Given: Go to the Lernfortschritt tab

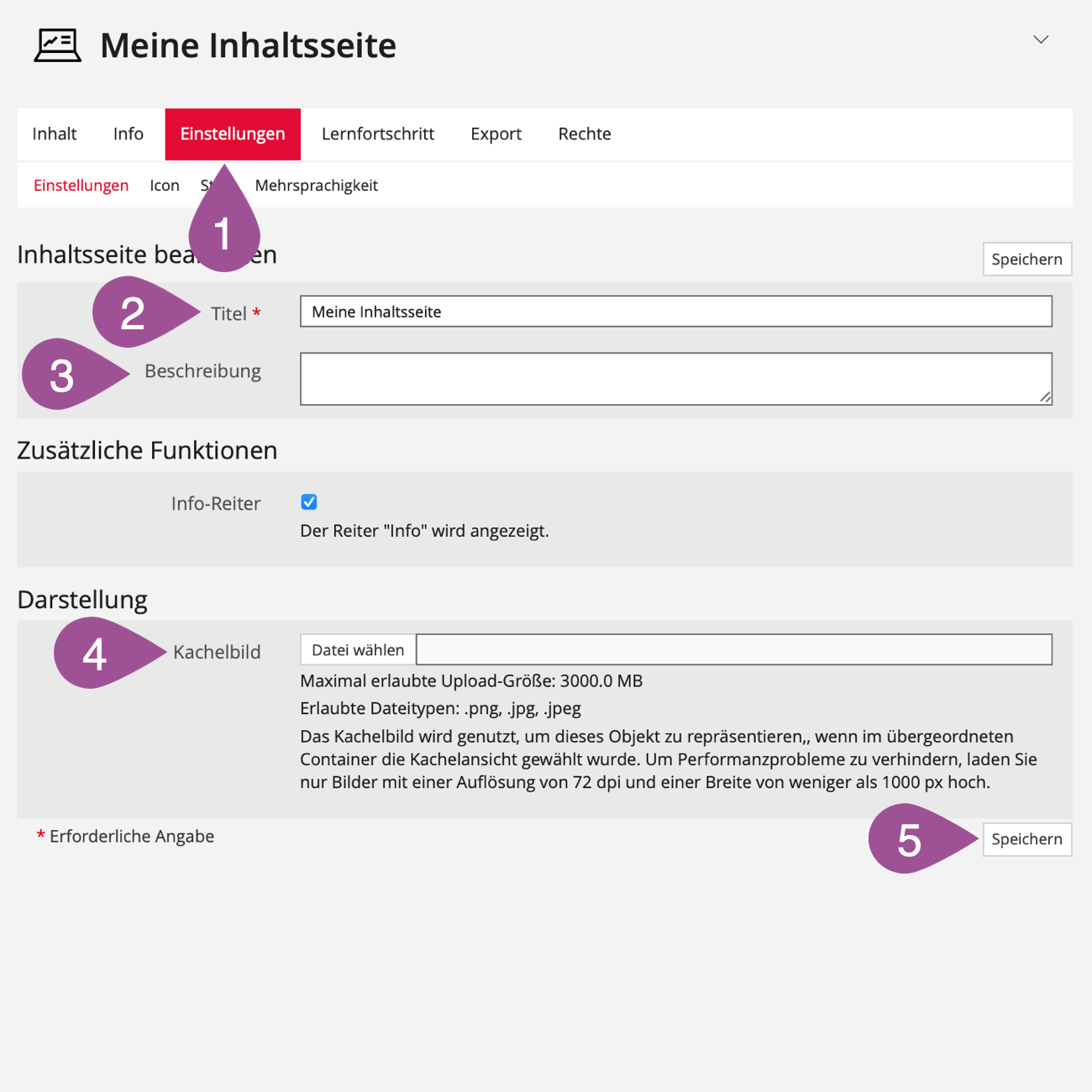Looking at the screenshot, I should click(378, 134).
